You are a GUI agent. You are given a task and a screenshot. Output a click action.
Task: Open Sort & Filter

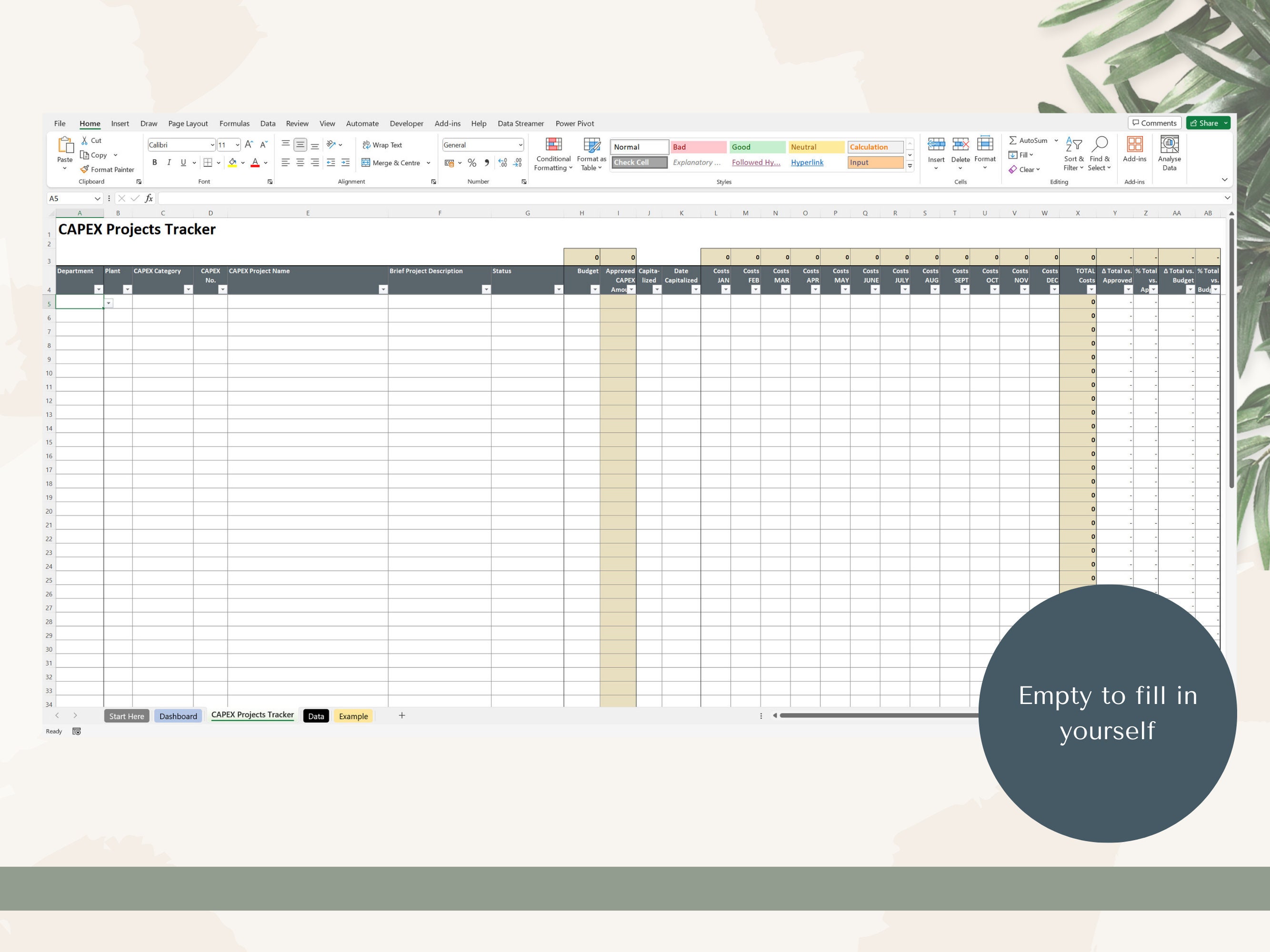tap(1072, 154)
